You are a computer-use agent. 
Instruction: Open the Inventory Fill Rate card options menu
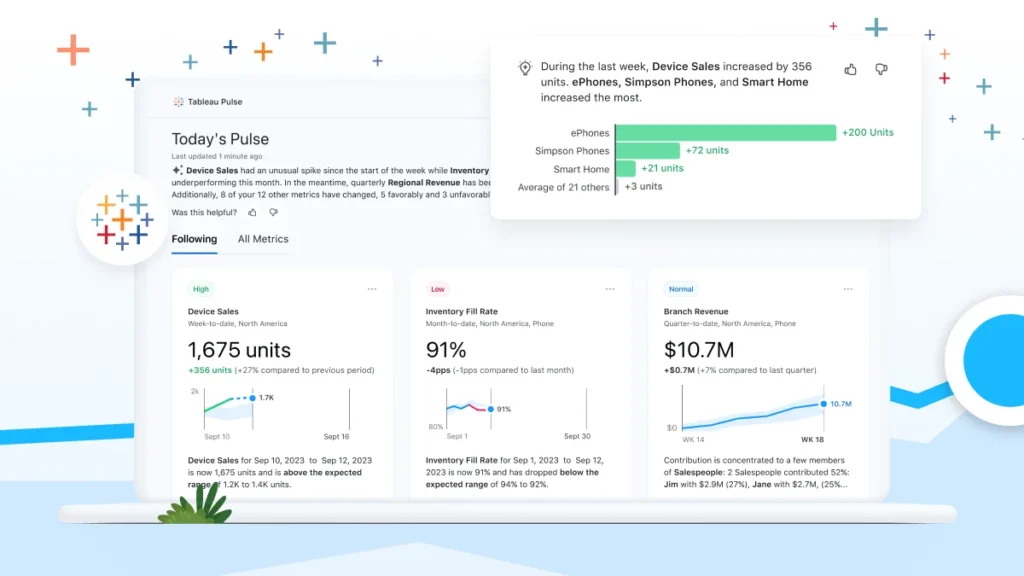pos(610,288)
